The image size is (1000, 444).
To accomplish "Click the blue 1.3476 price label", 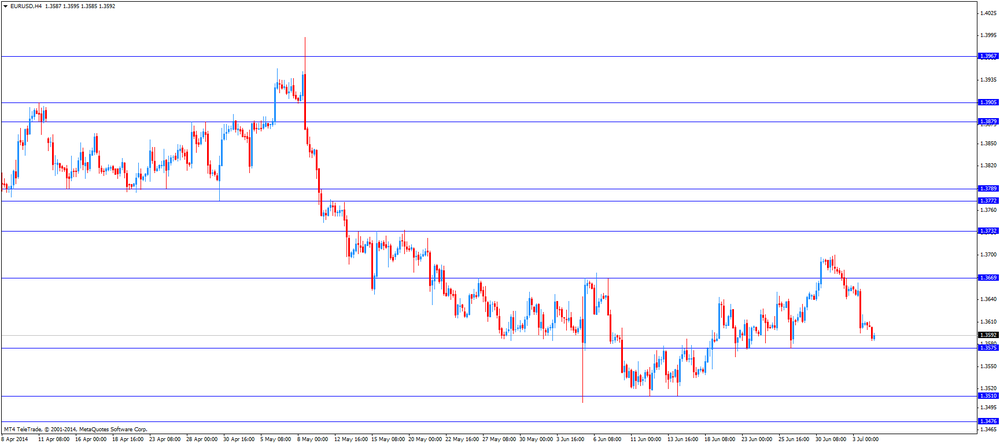I will (x=987, y=422).
